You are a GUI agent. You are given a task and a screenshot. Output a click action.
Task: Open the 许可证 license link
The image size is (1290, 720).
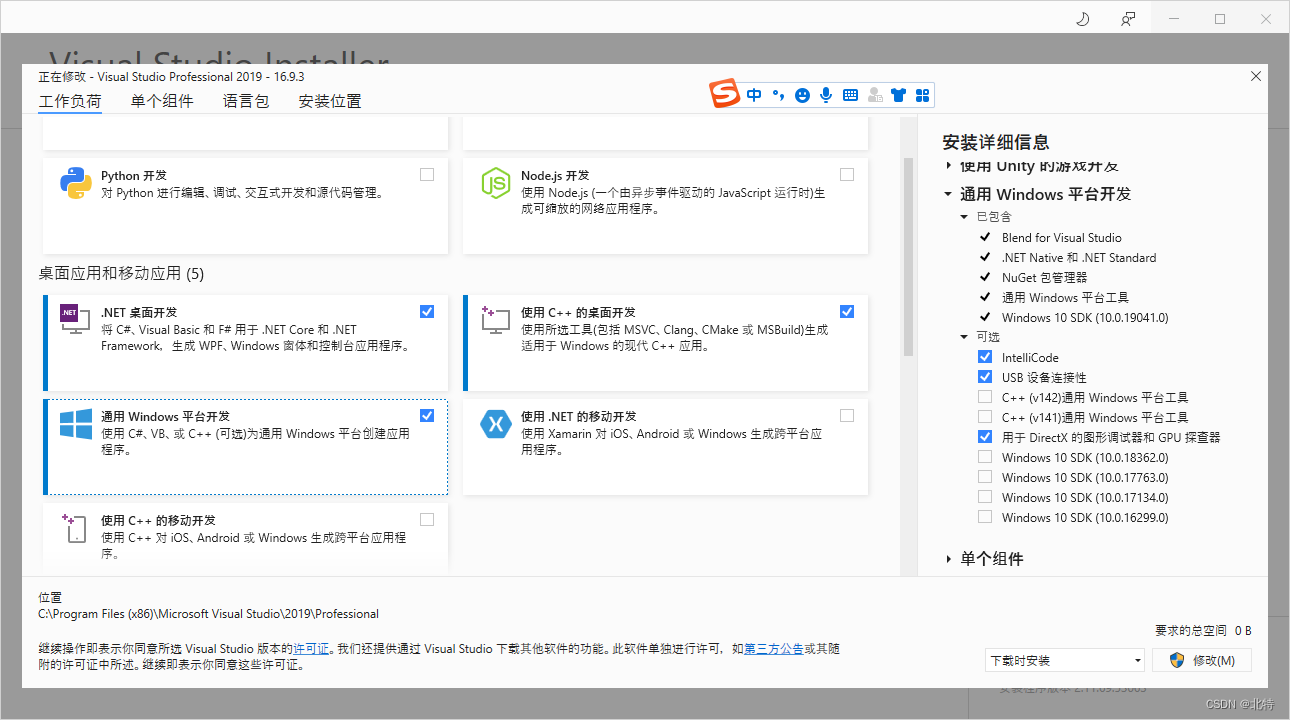coord(311,649)
